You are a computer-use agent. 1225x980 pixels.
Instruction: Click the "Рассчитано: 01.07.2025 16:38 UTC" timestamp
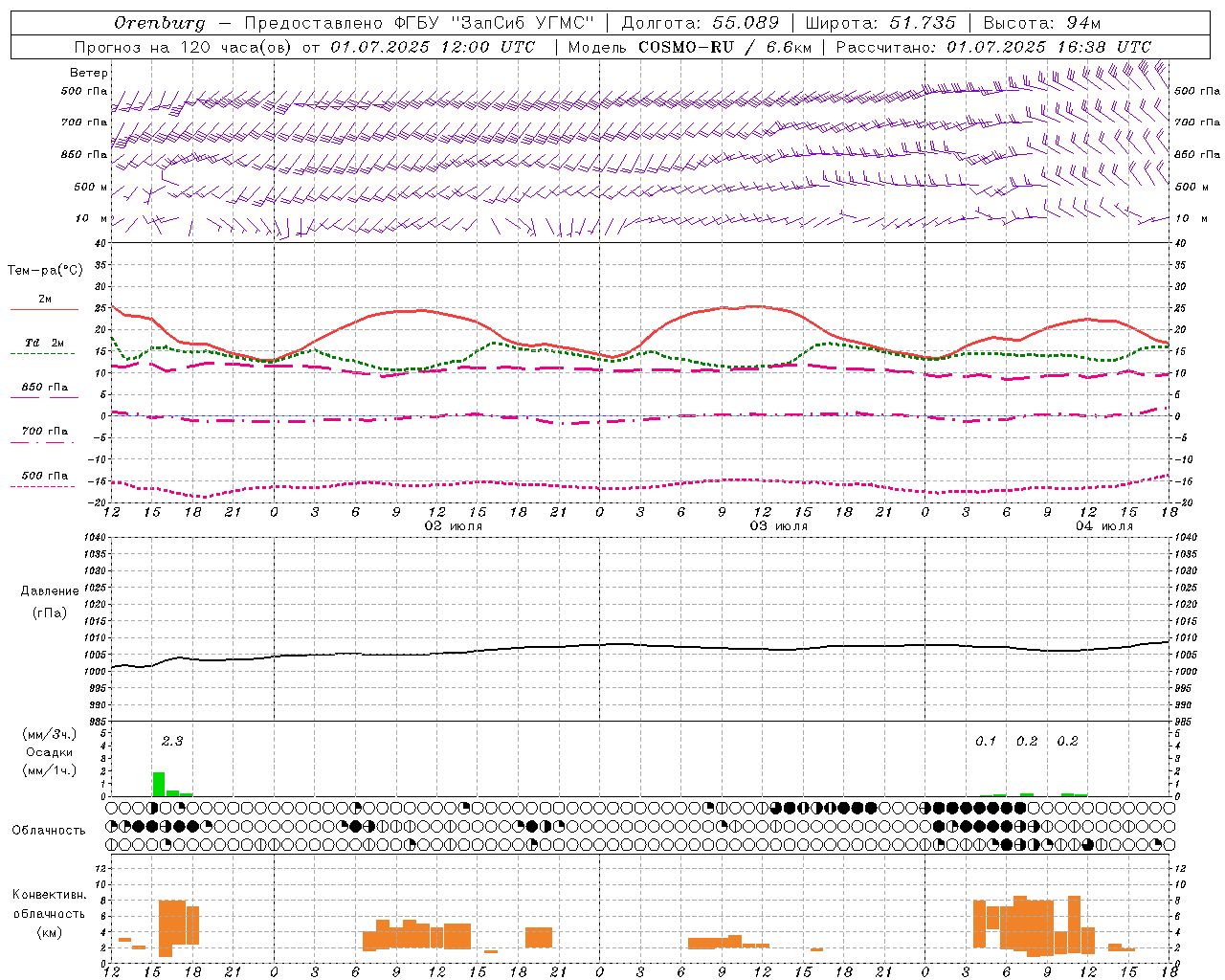tap(993, 47)
